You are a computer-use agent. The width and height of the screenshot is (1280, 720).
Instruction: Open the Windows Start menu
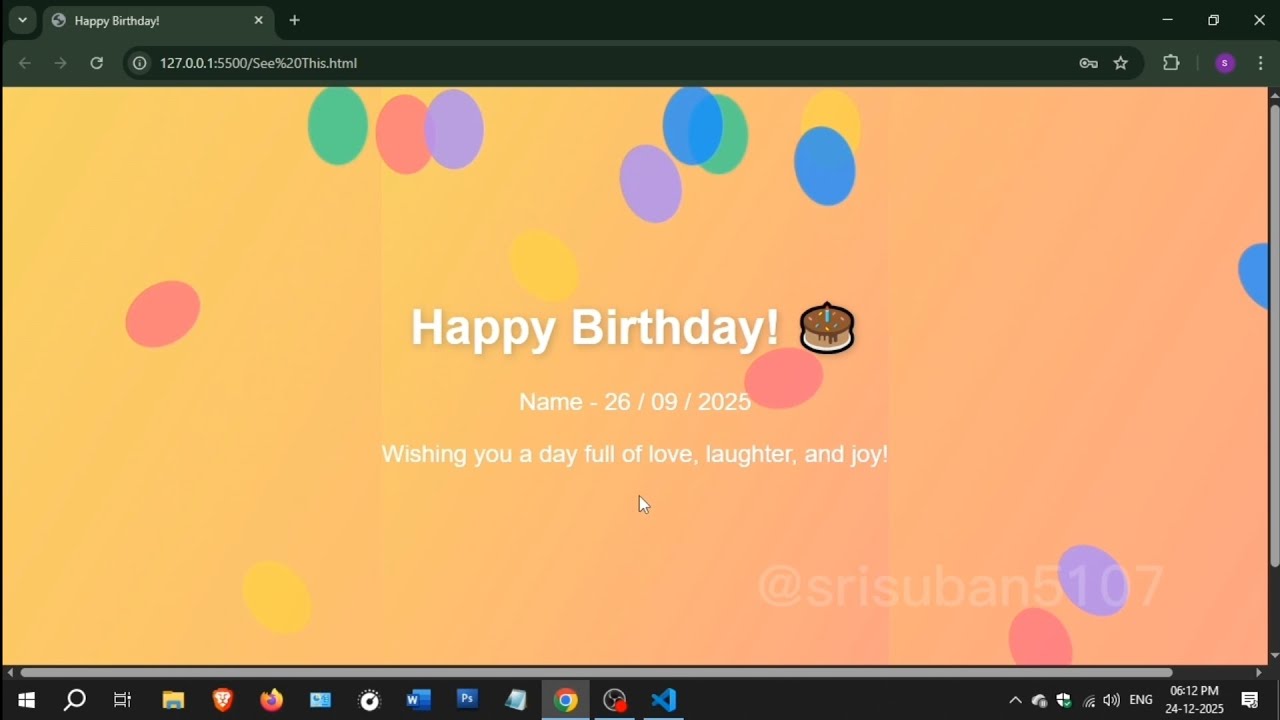(26, 700)
